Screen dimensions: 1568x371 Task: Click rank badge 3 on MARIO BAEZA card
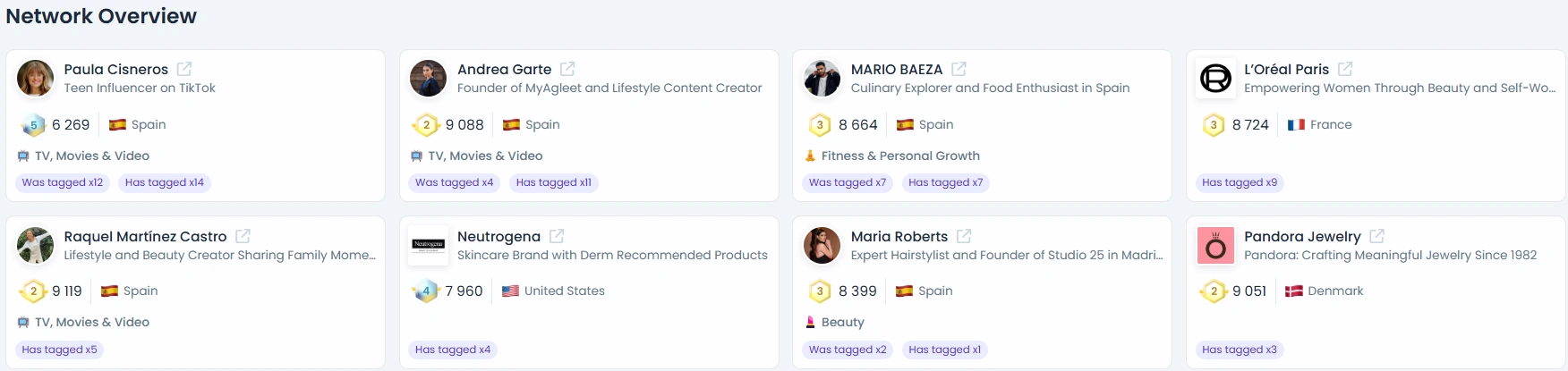(820, 125)
